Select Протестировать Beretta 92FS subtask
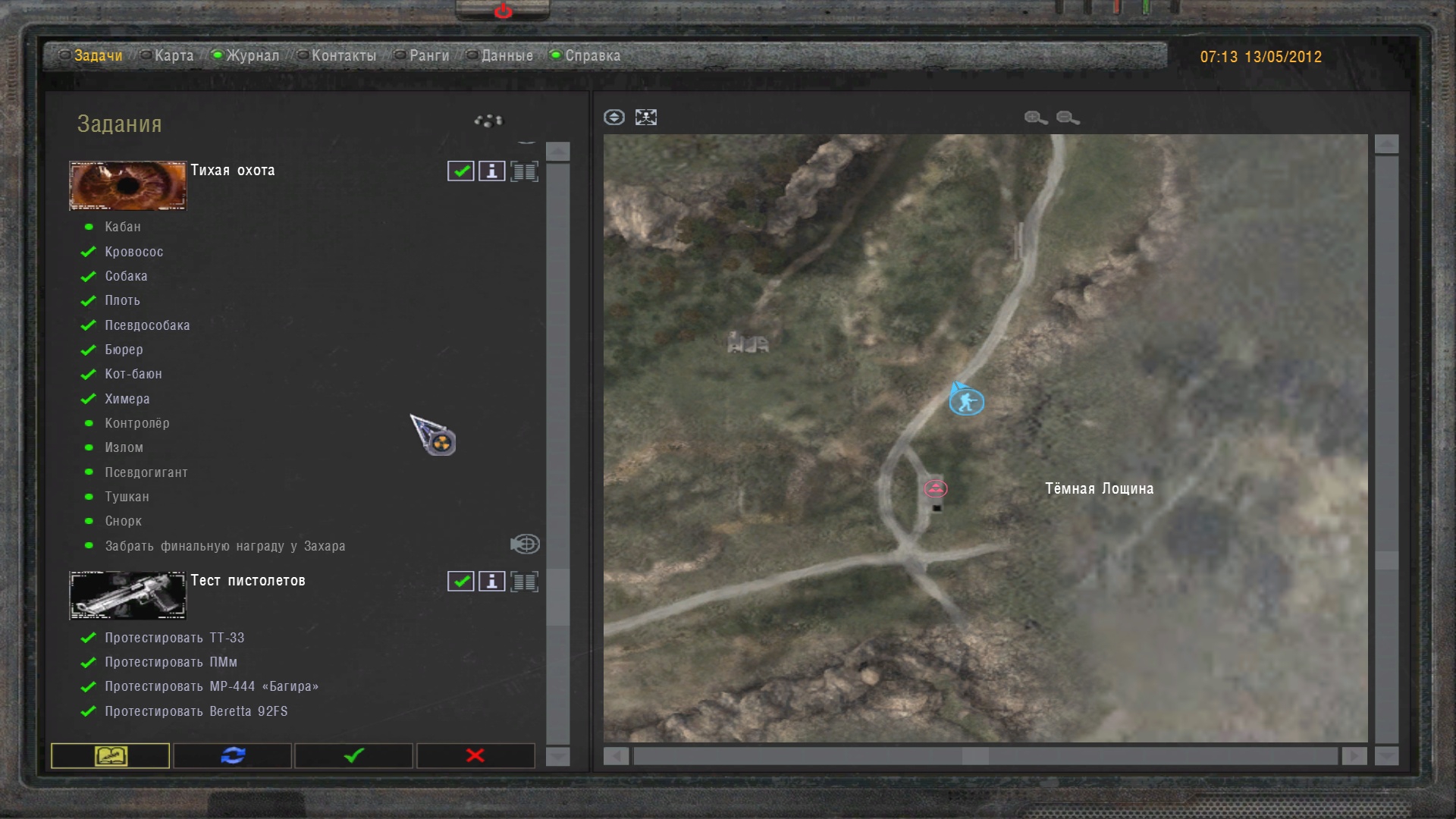This screenshot has width=1456, height=819. tap(196, 711)
